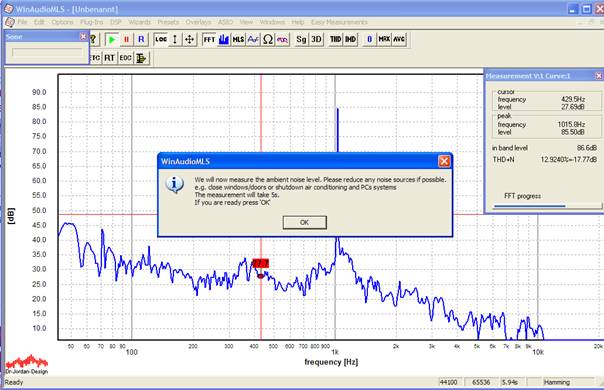
Task: Select the FFT analysis mode
Action: pyautogui.click(x=209, y=39)
